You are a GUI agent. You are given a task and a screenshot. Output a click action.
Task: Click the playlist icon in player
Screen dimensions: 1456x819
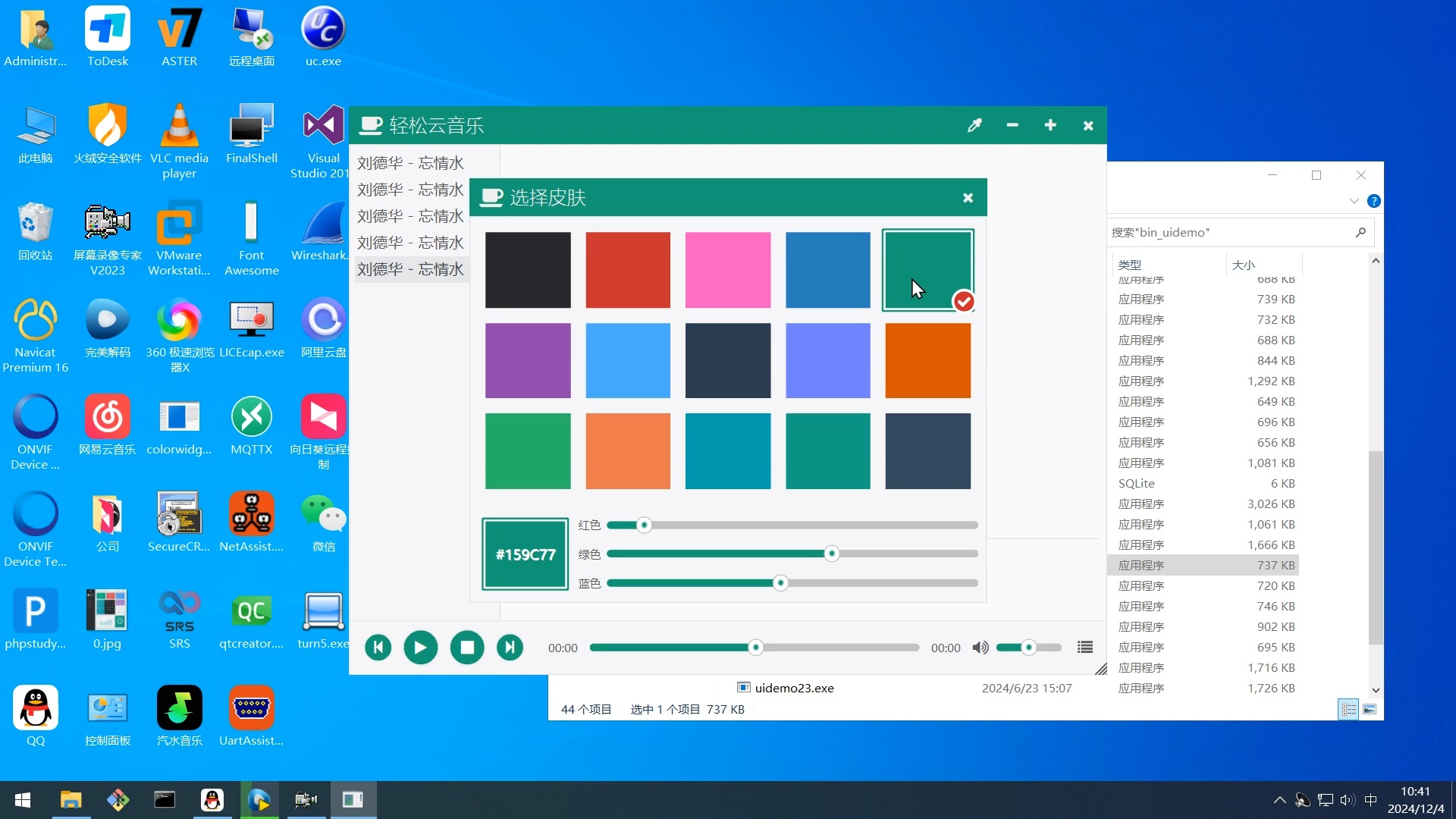pyautogui.click(x=1085, y=647)
